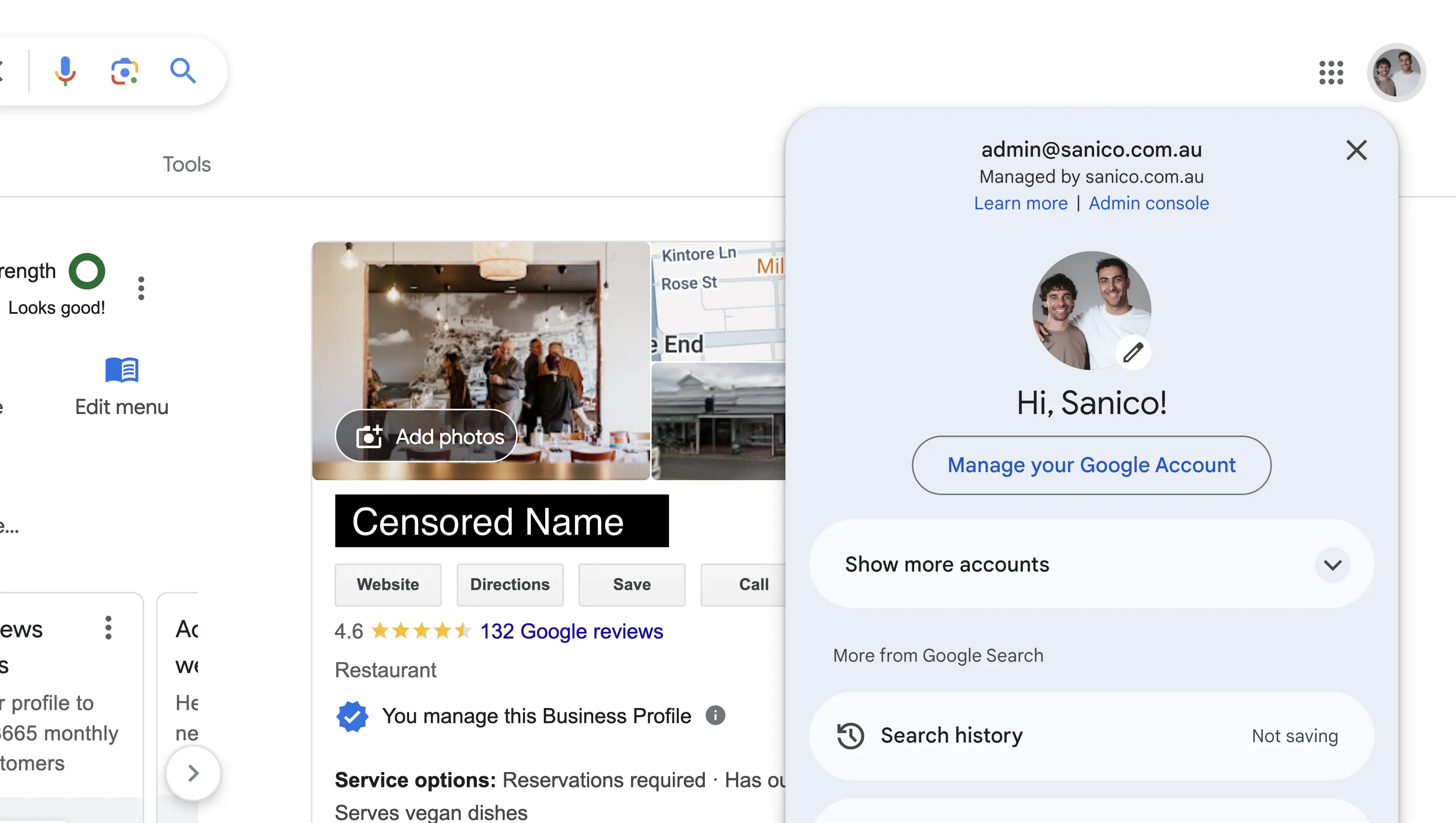Screen dimensions: 1456x823
Task: Click the next arrow on cards carousel
Action: click(193, 773)
